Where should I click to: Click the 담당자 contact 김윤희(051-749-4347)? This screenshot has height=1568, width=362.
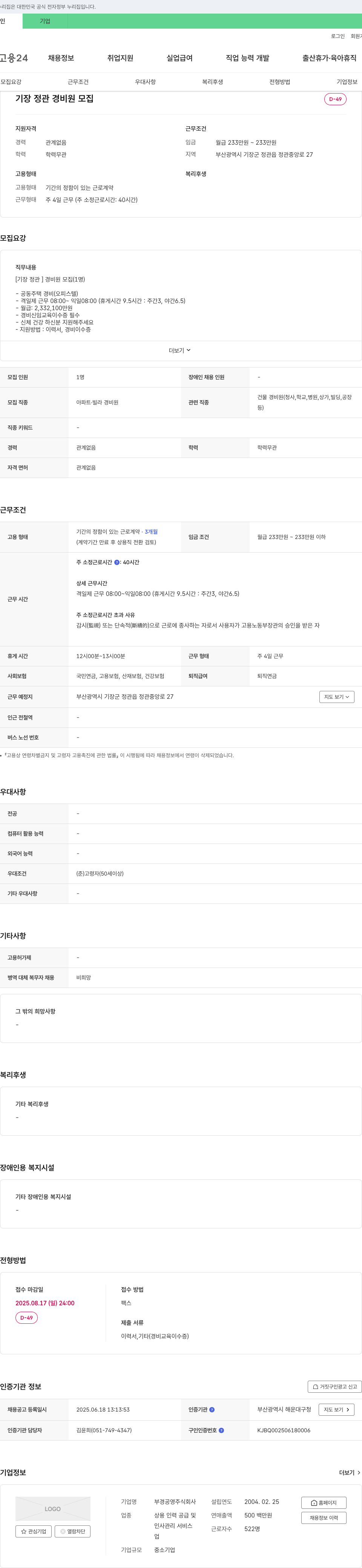tap(104, 1430)
